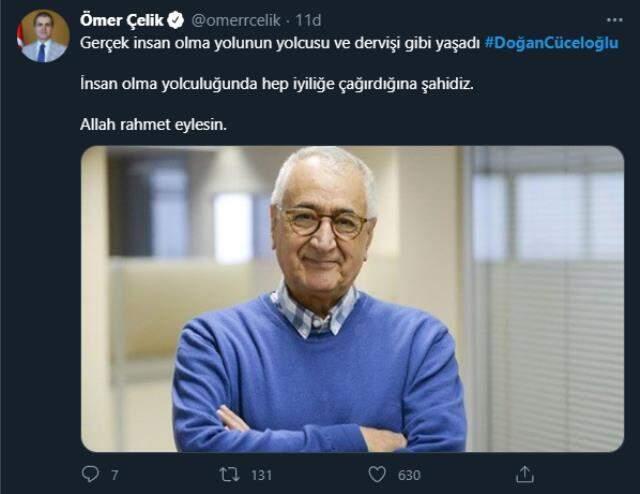Click the retweet count 131

point(261,475)
